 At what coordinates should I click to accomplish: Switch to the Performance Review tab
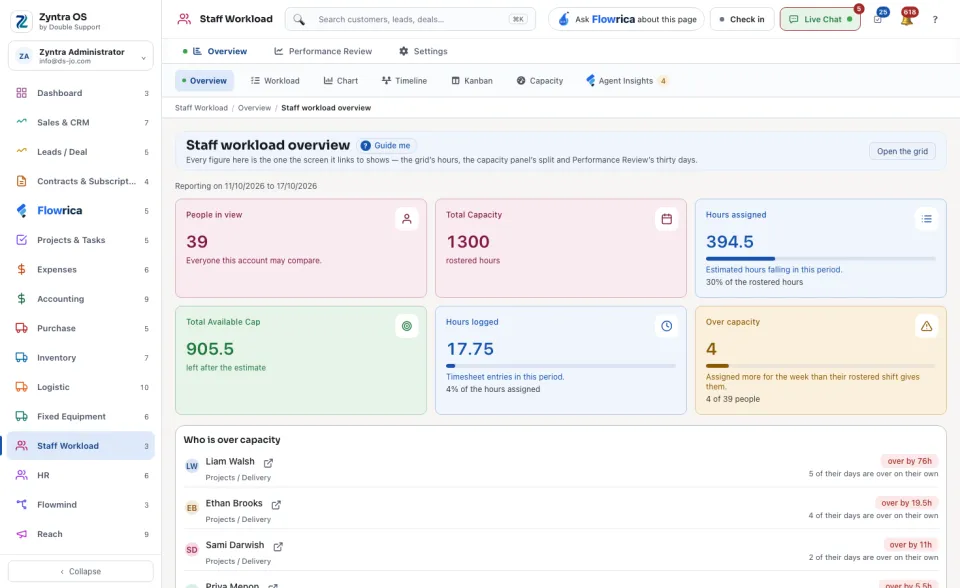click(x=323, y=51)
